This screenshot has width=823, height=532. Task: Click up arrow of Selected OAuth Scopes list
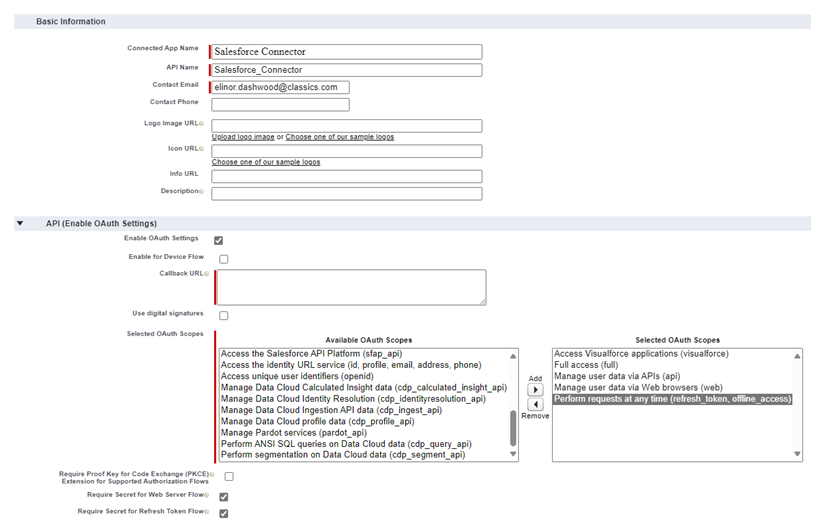click(x=797, y=356)
